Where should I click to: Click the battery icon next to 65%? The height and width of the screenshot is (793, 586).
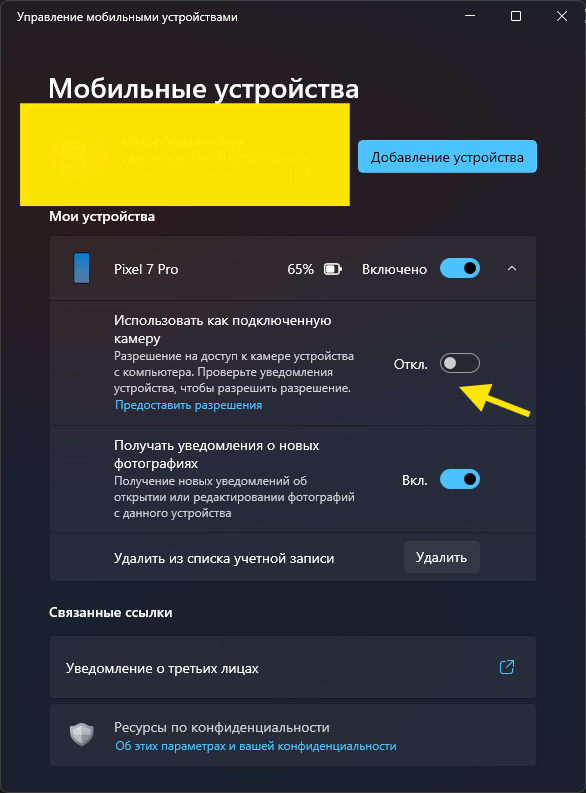[333, 269]
